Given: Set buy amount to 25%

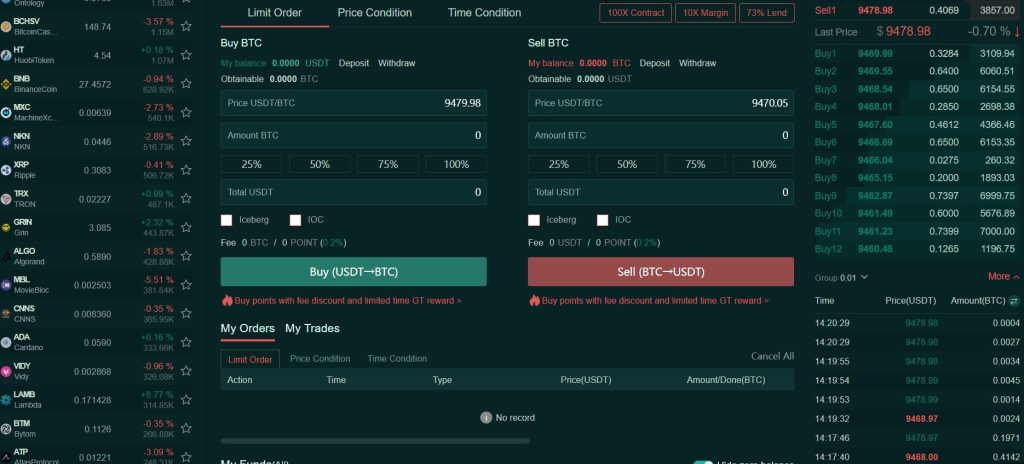Looking at the screenshot, I should pyautogui.click(x=251, y=164).
